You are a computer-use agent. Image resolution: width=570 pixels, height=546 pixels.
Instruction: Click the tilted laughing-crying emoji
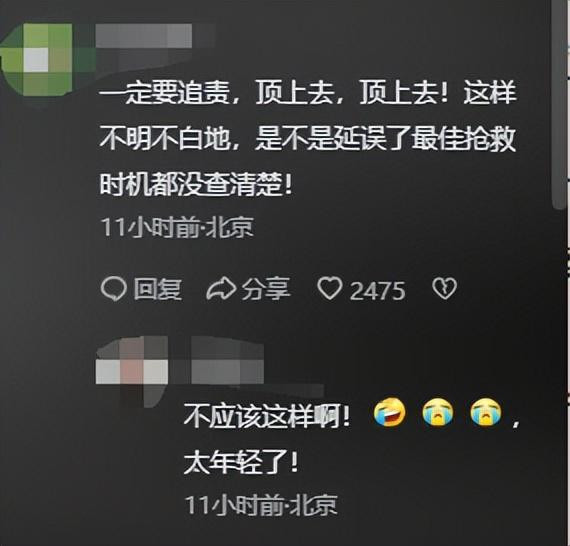[390, 413]
